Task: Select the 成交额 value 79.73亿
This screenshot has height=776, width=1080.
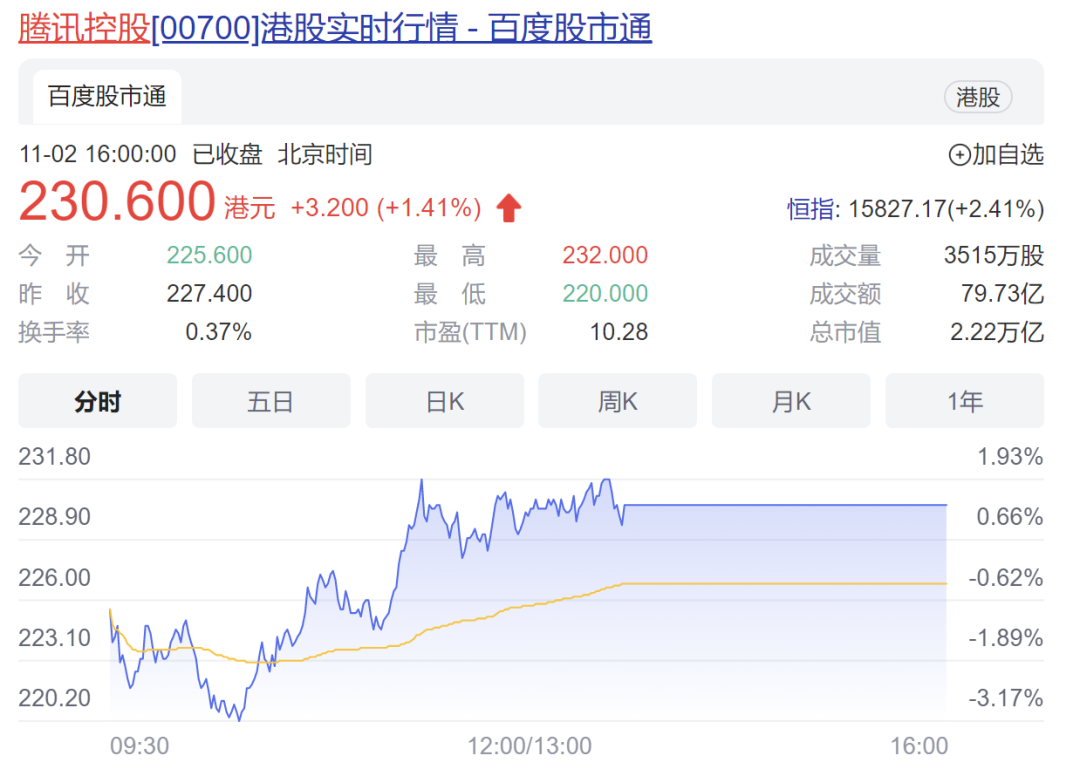Action: [1002, 294]
